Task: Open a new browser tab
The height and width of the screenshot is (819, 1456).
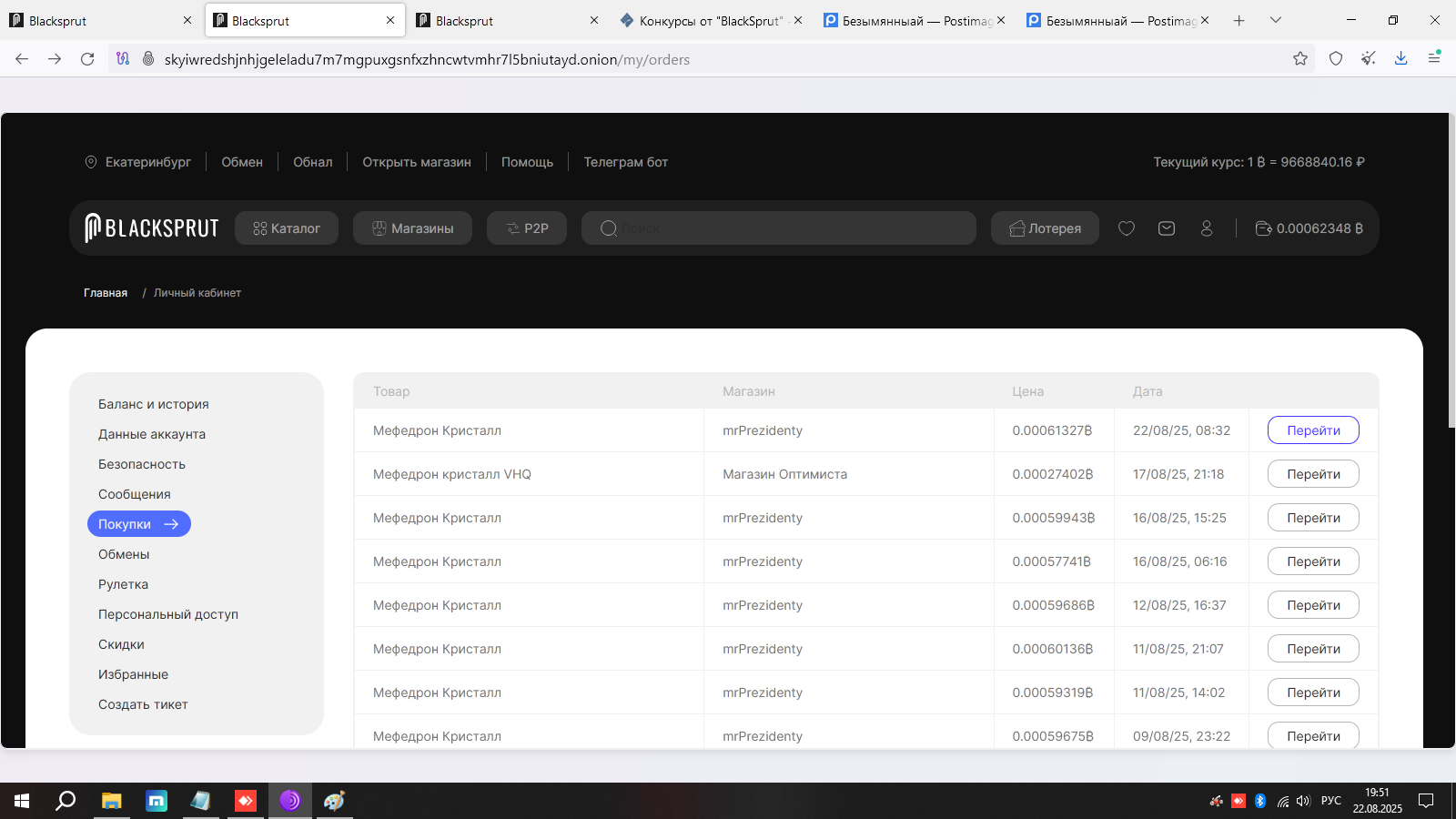Action: coord(1239,20)
